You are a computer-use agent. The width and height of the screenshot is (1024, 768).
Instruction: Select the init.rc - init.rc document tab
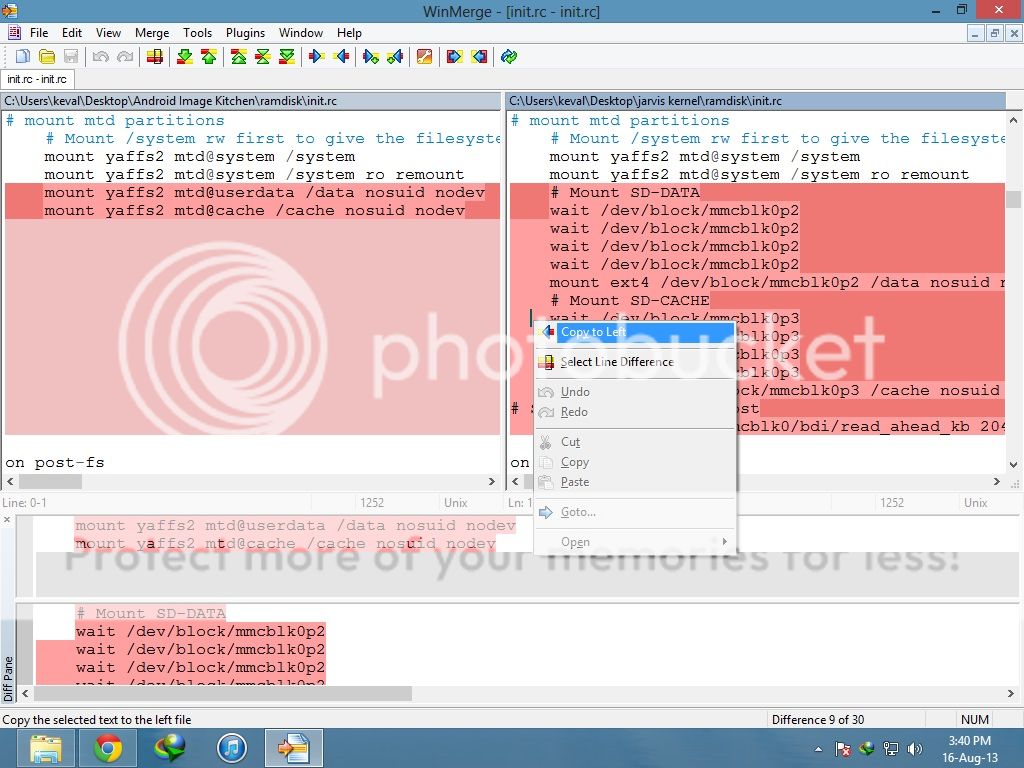(x=37, y=79)
